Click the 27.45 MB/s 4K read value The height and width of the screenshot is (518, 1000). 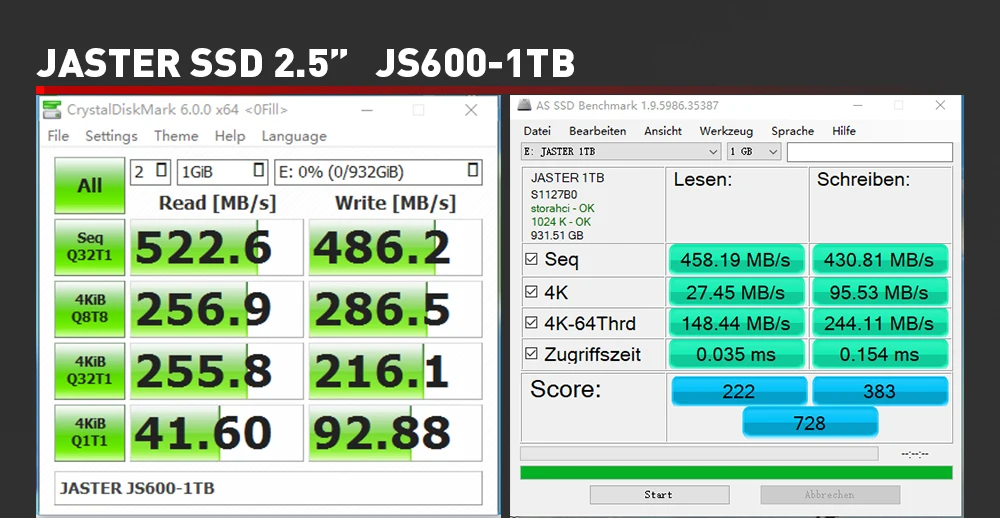tap(737, 292)
